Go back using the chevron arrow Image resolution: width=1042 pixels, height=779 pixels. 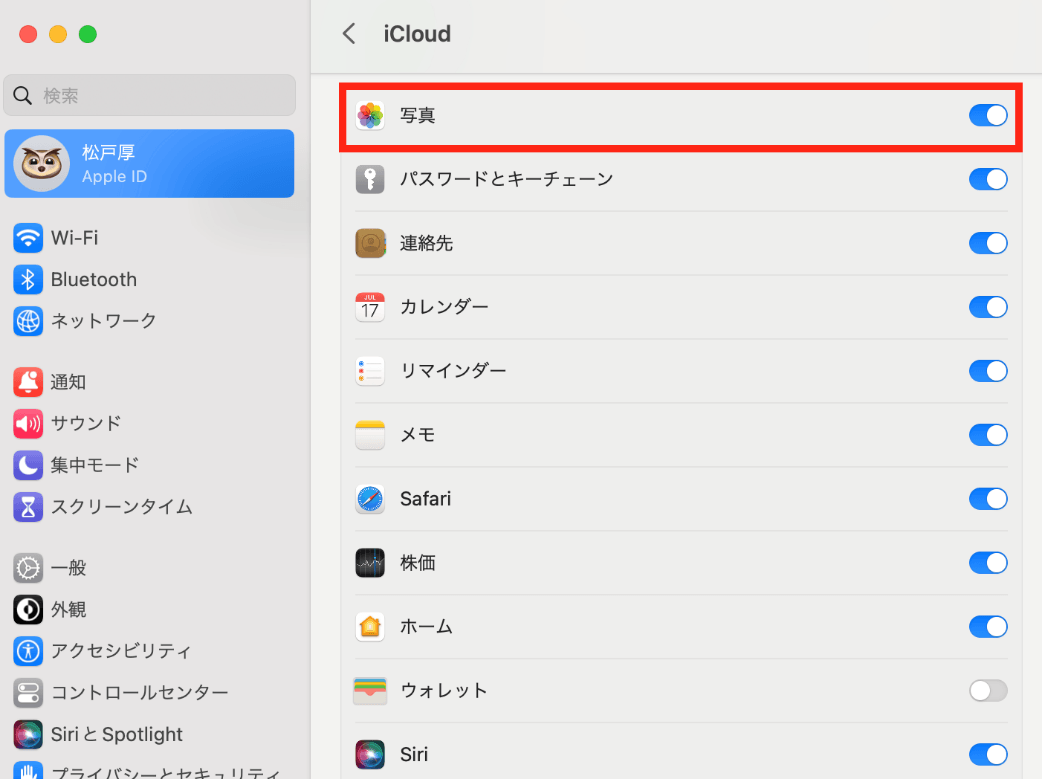[x=349, y=34]
